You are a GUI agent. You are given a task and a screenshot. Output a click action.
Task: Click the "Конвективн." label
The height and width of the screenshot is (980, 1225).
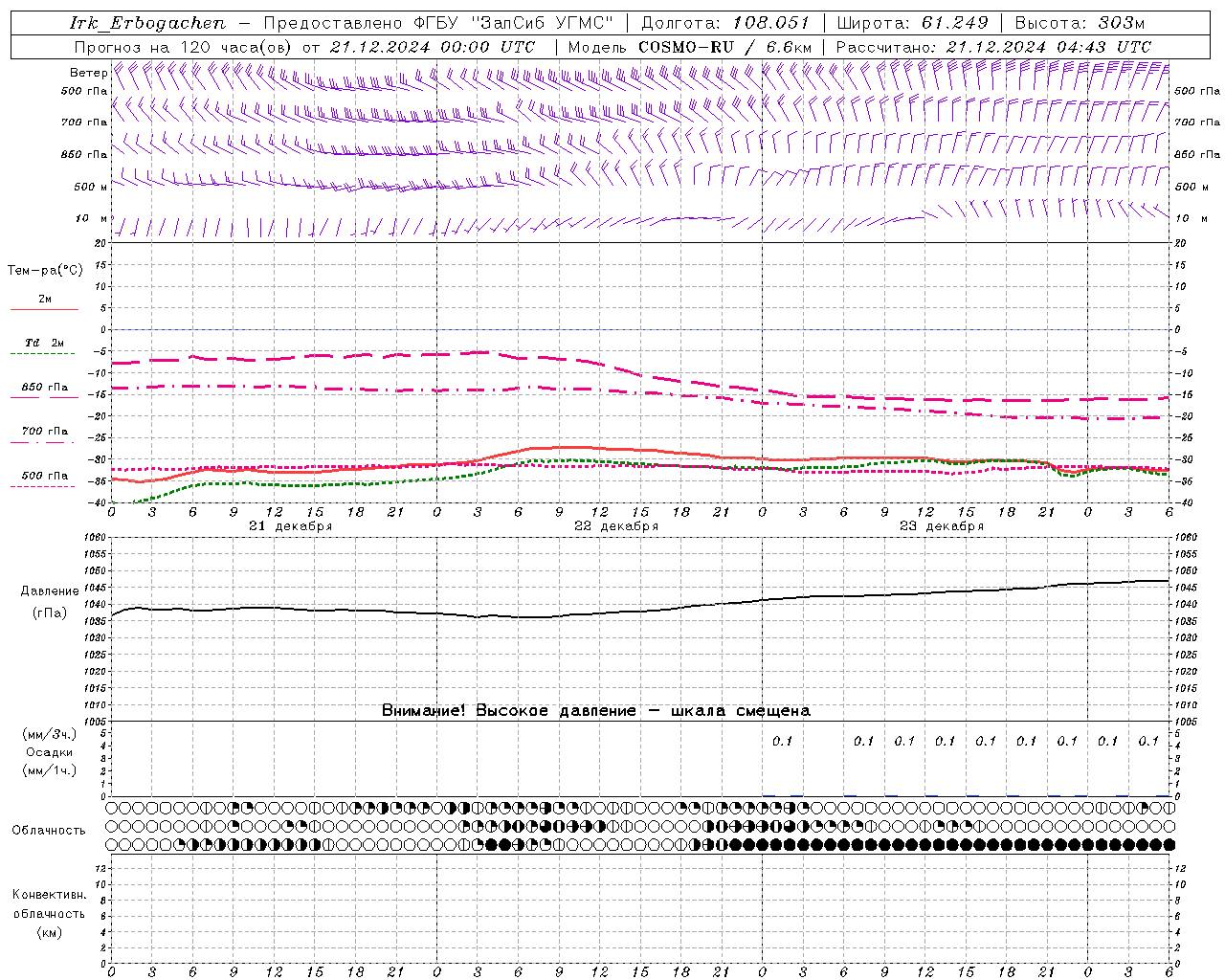click(50, 895)
